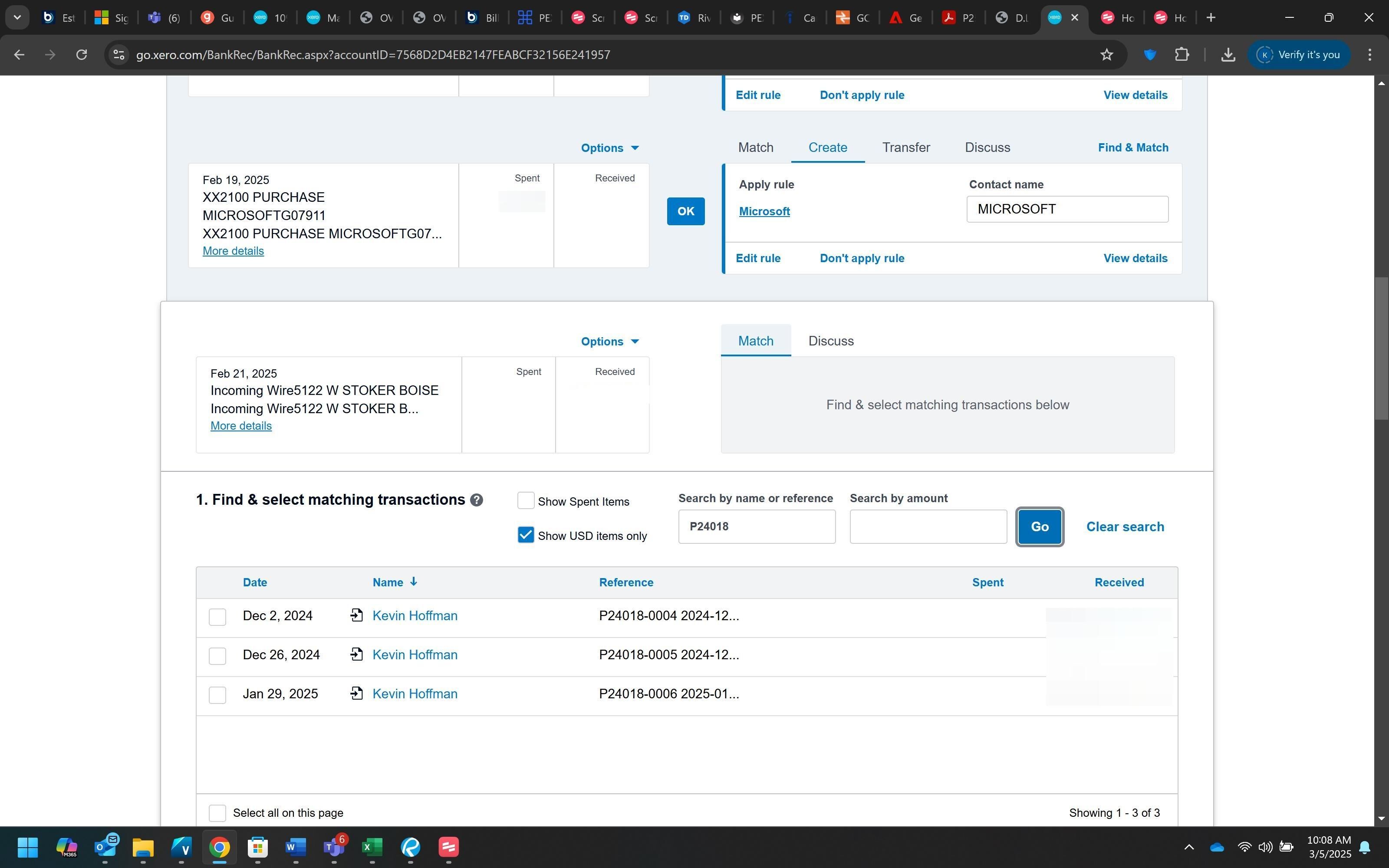1389x868 pixels.
Task: Open Excel from the Windows taskbar
Action: pyautogui.click(x=372, y=847)
